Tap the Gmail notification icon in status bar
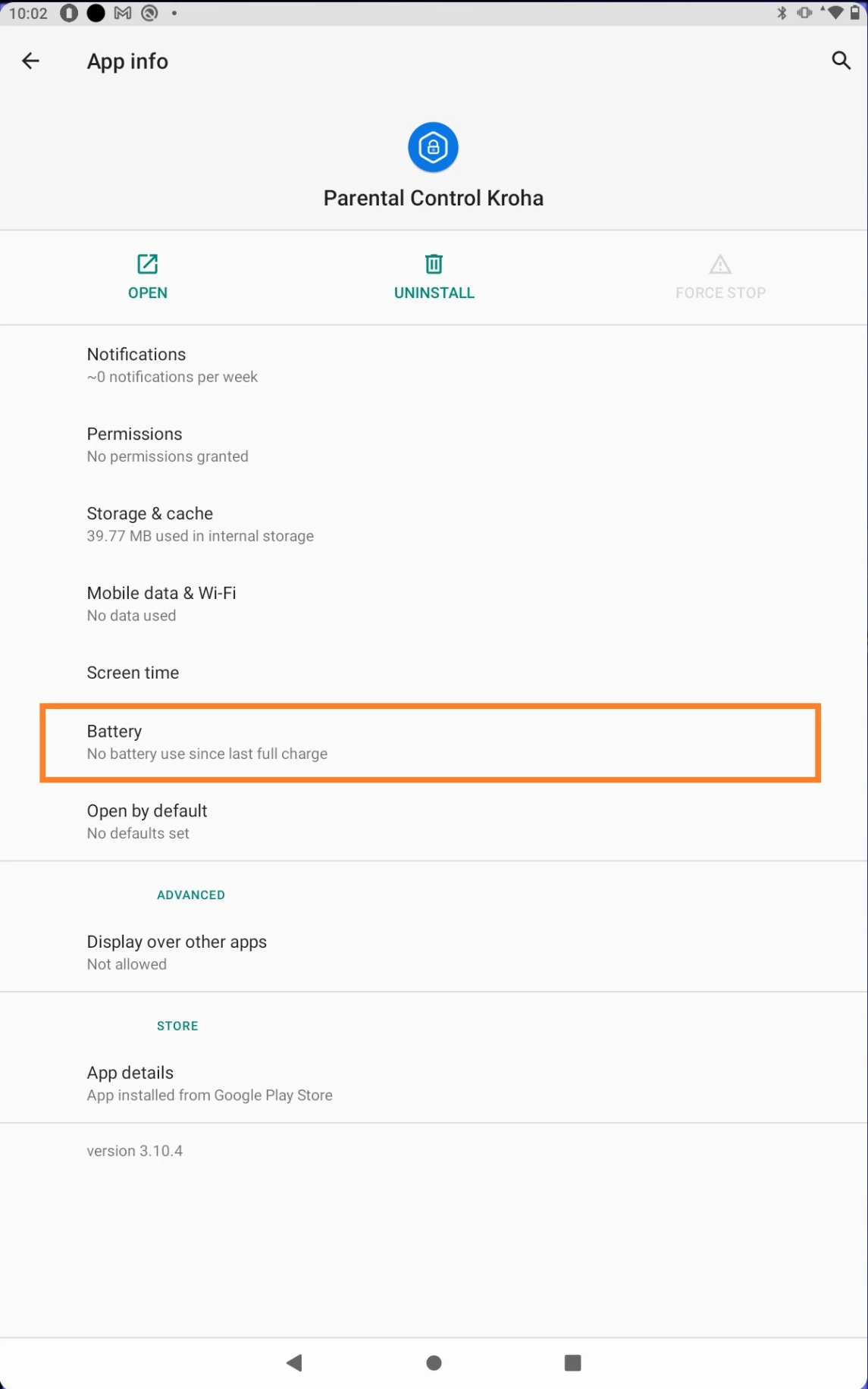 click(x=123, y=13)
